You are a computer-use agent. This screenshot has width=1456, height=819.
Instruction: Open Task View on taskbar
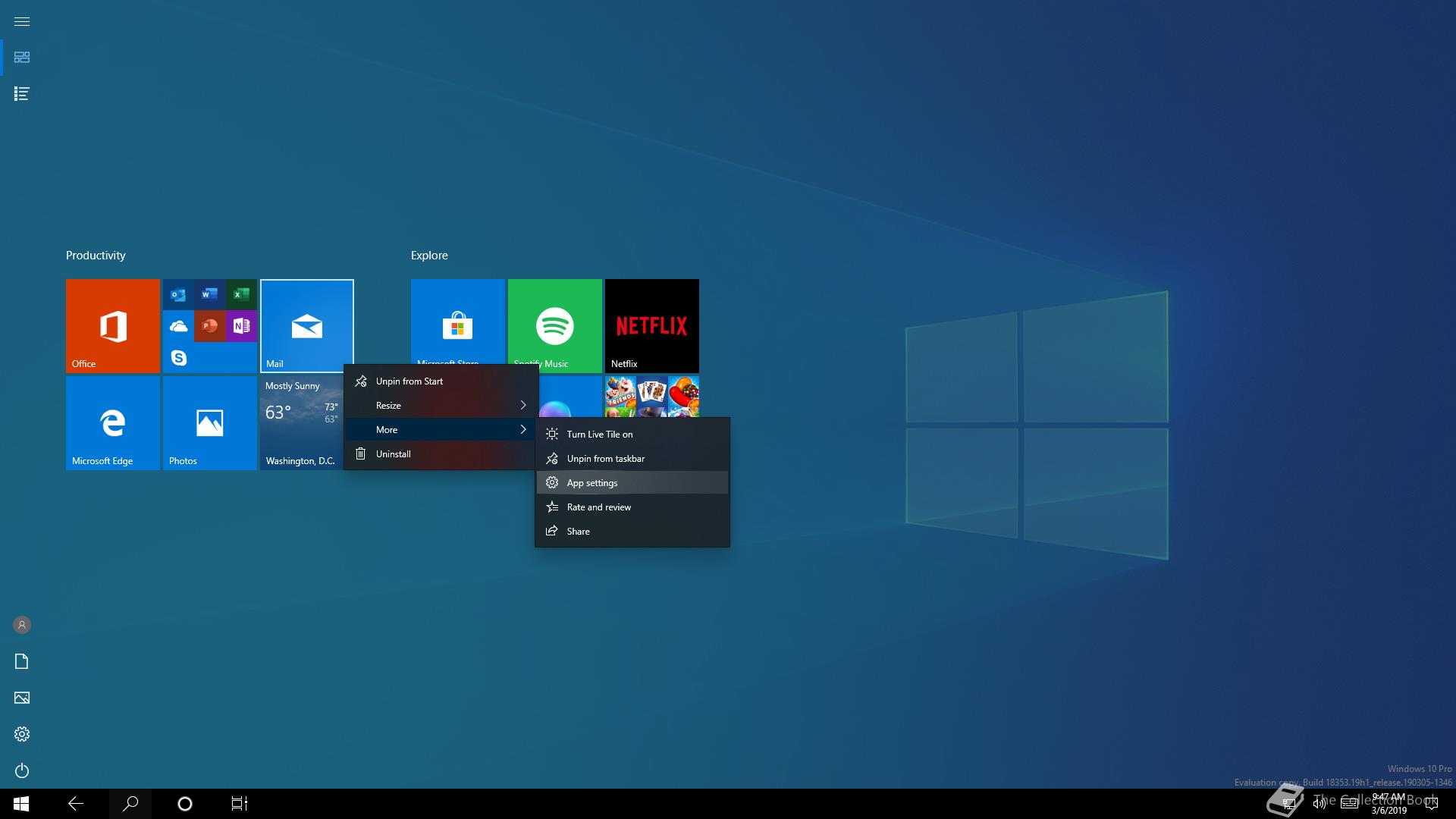coord(240,804)
